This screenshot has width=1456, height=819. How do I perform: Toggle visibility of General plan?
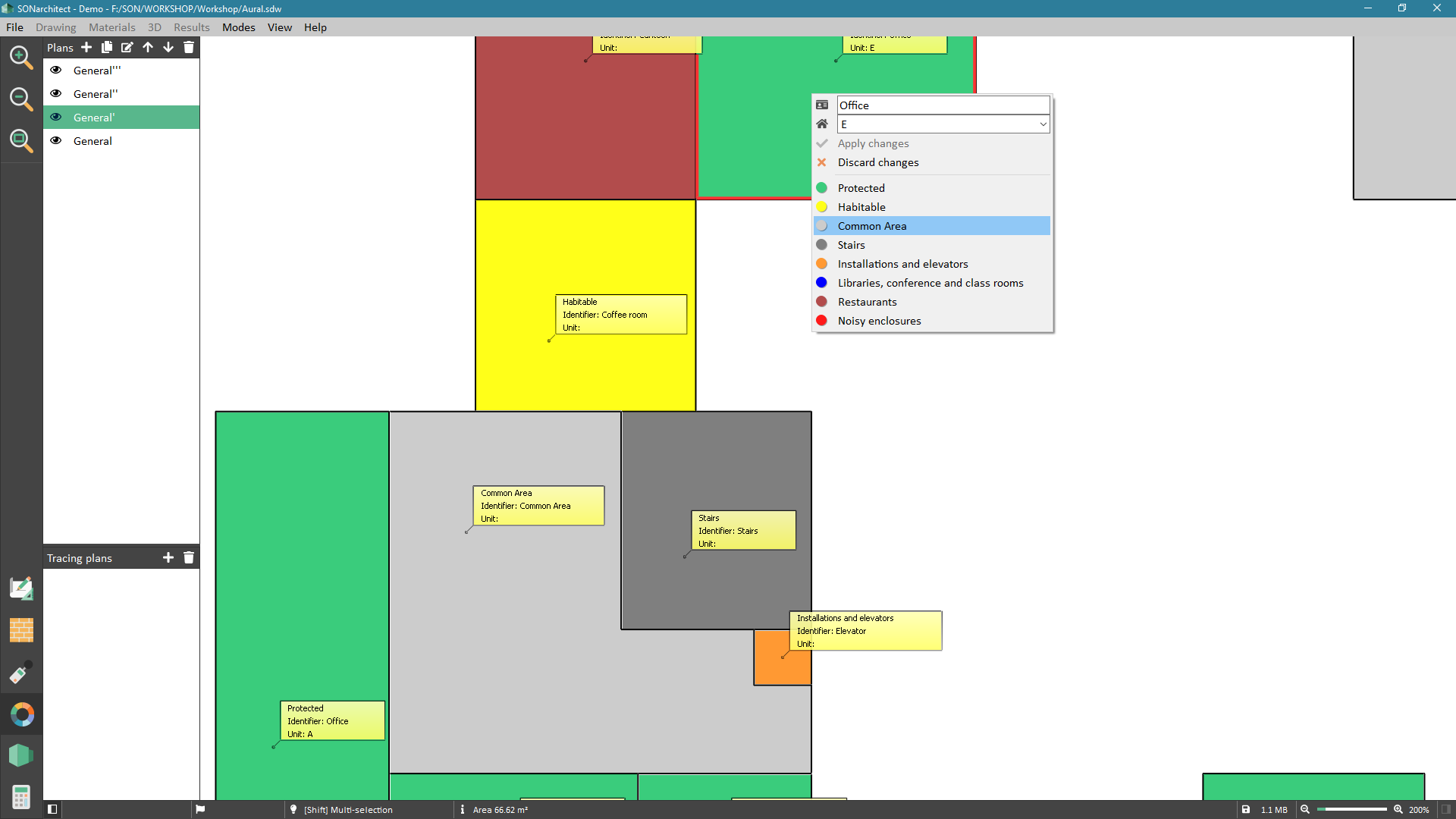pyautogui.click(x=56, y=140)
